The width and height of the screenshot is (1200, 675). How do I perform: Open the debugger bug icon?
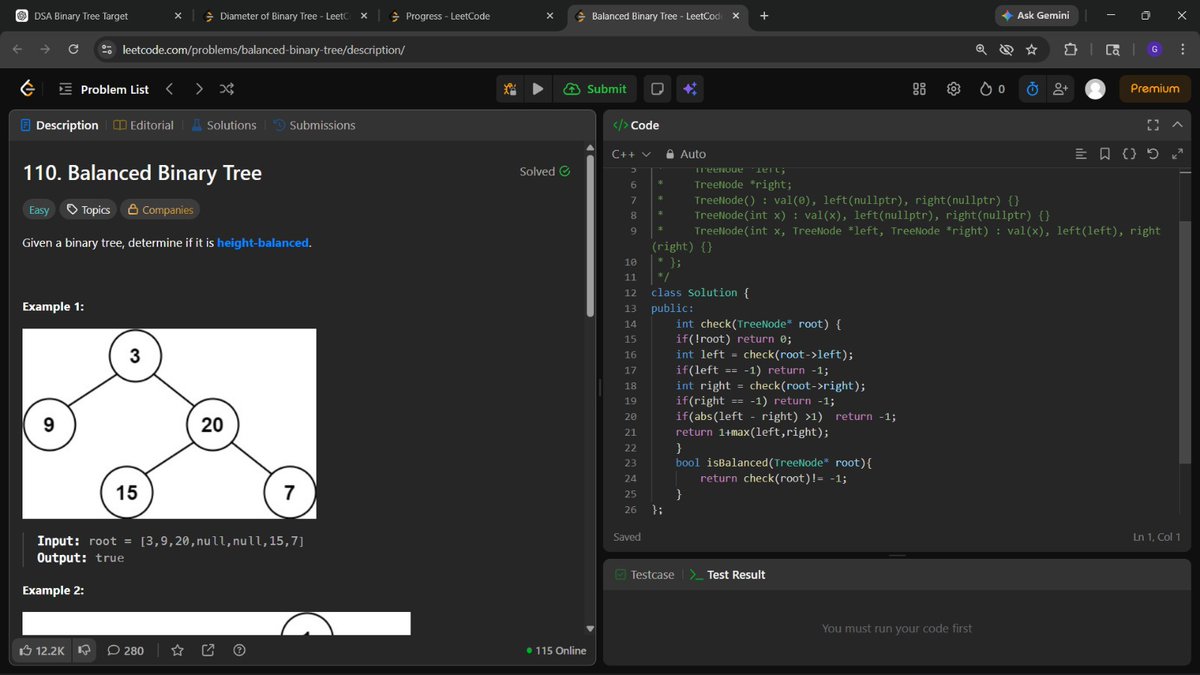pos(510,89)
